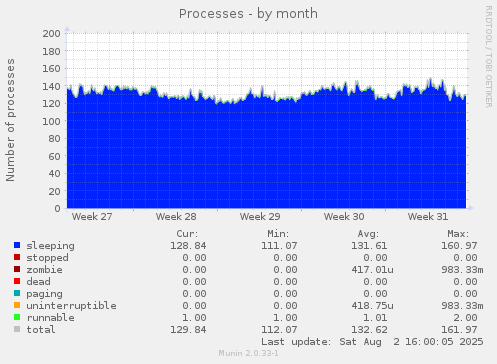Click the 'Avg:' column header
Image resolution: width=497 pixels, height=364 pixels.
(x=368, y=234)
